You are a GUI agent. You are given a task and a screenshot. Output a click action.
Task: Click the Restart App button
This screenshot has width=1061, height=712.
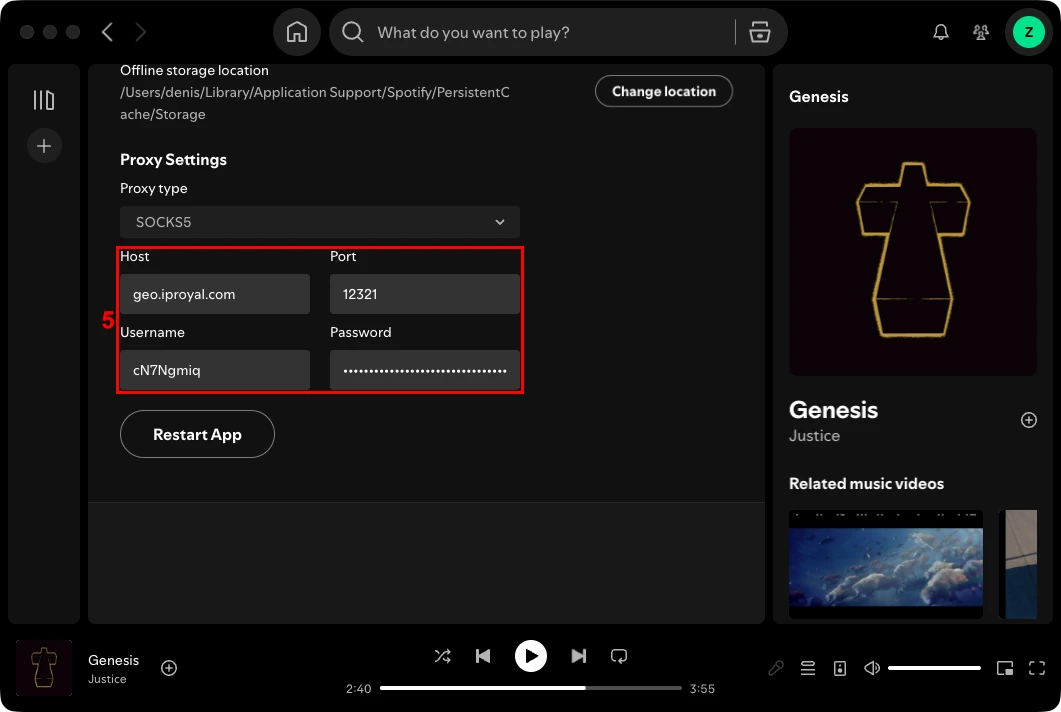[x=197, y=434]
